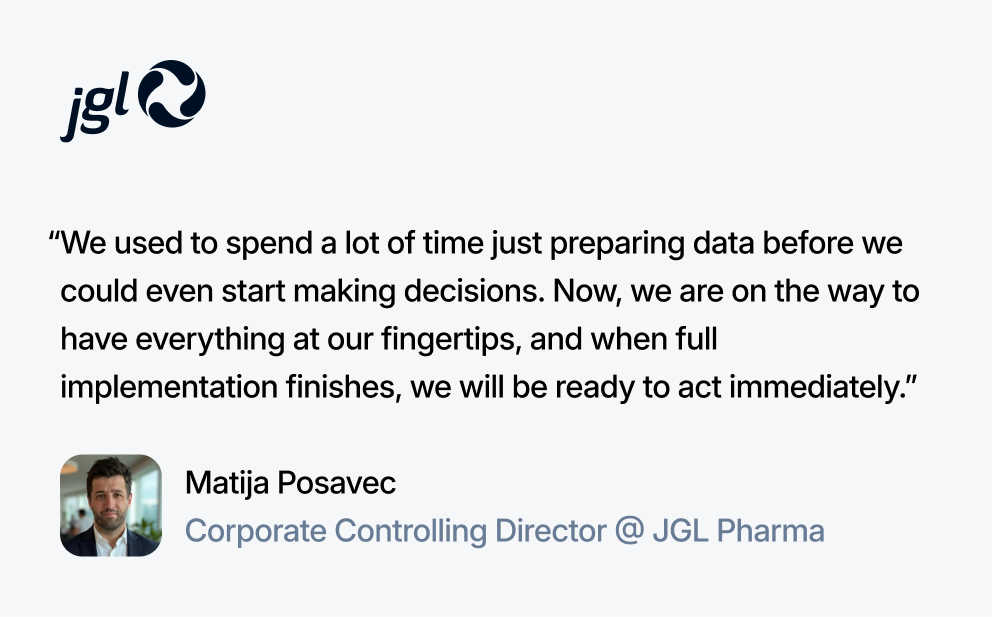
Task: Click the phrase "ready to act"
Action: 638,387
